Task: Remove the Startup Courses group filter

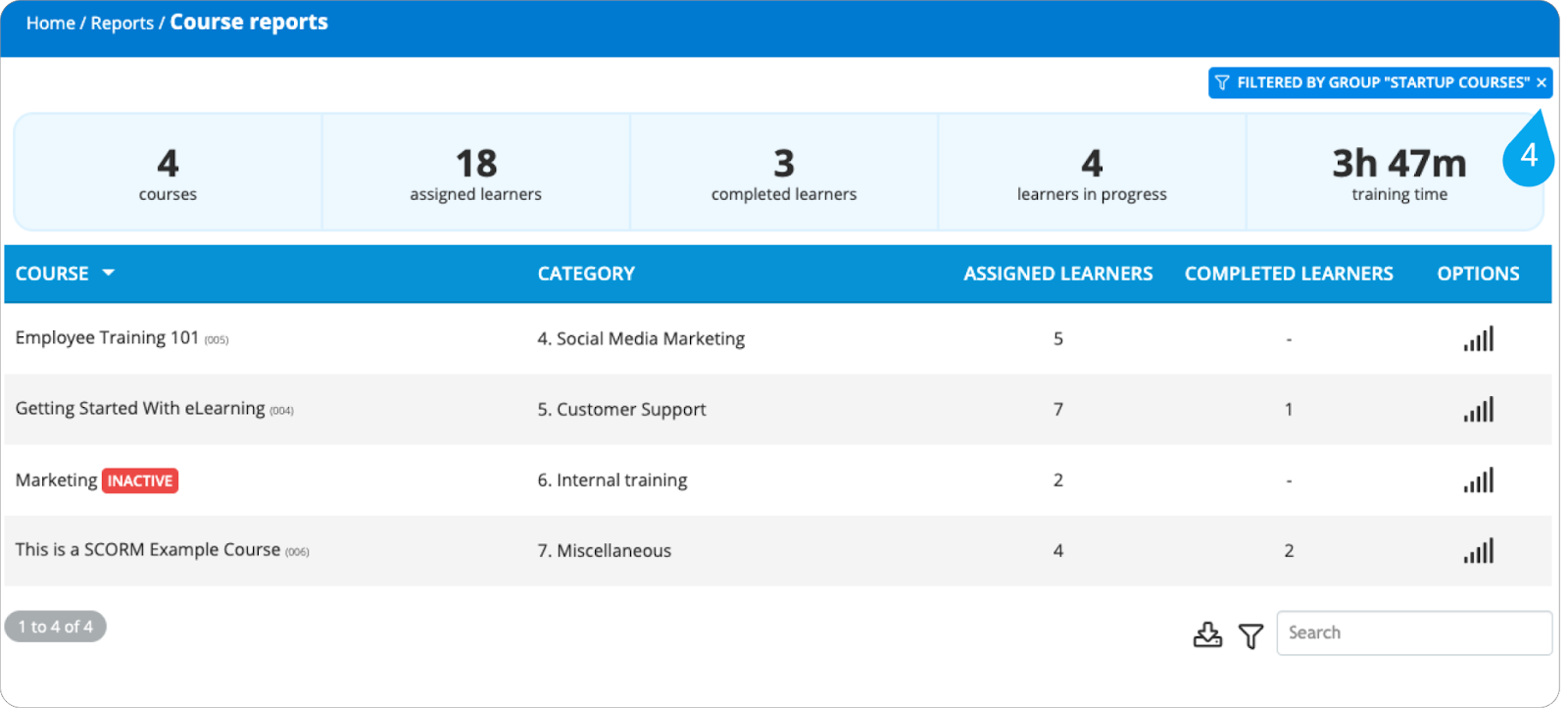Action: pyautogui.click(x=1542, y=83)
